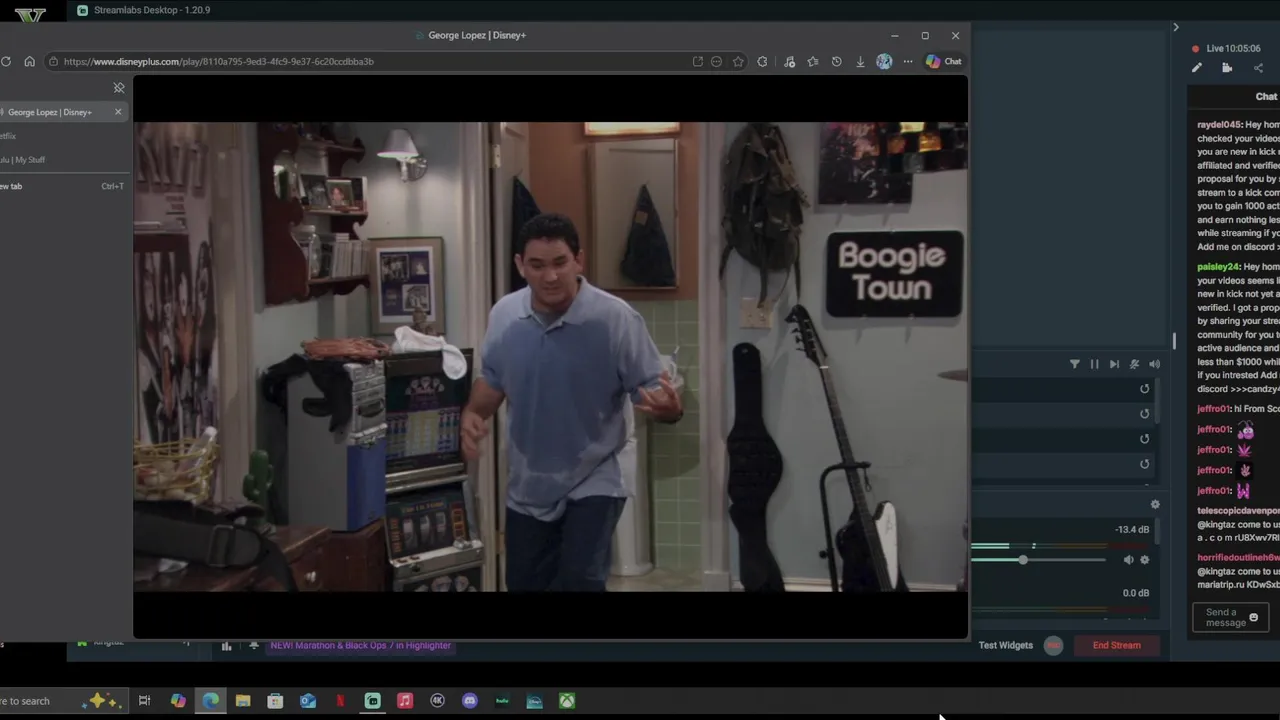This screenshot has width=1280, height=720.
Task: Unpin the vertical tabs pane
Action: [119, 88]
